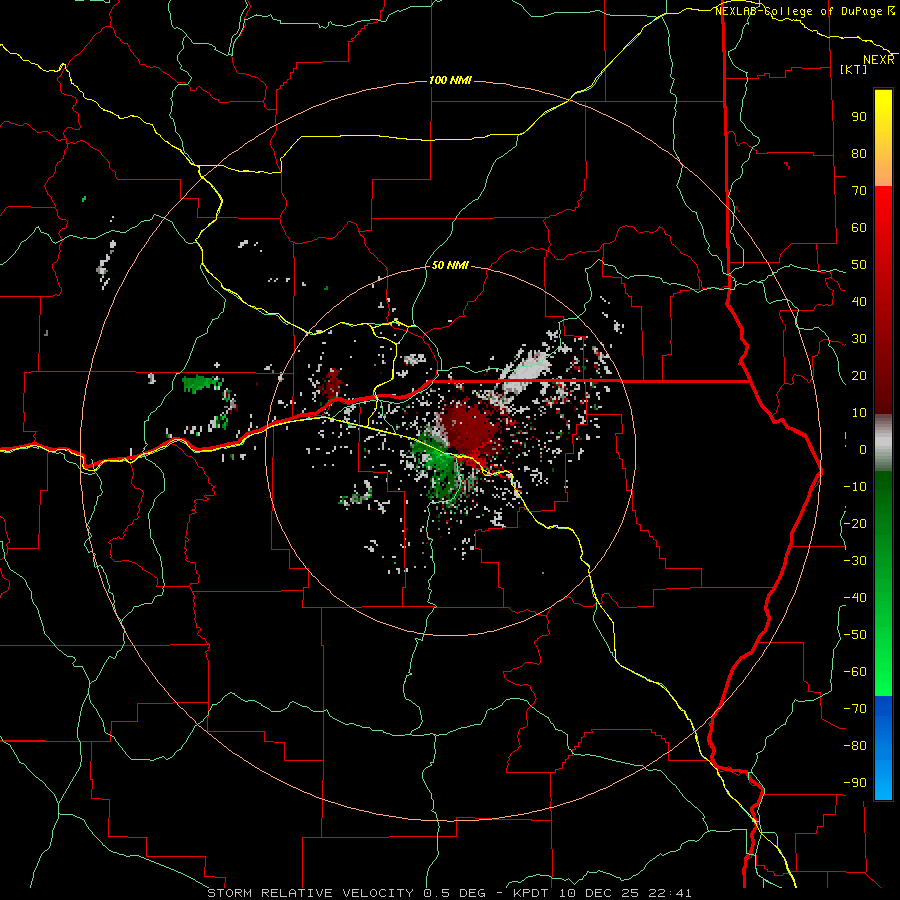Click the 80 value on the velocity scale
Viewport: 900px width, 900px height.
point(859,153)
